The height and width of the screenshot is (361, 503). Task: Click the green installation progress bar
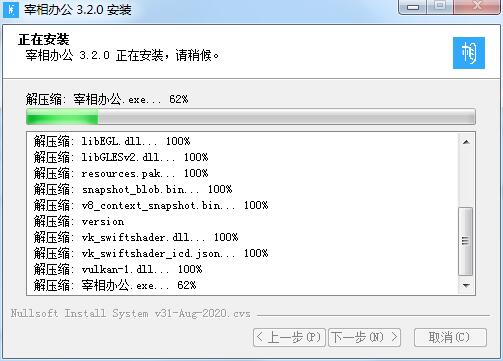pos(251,117)
